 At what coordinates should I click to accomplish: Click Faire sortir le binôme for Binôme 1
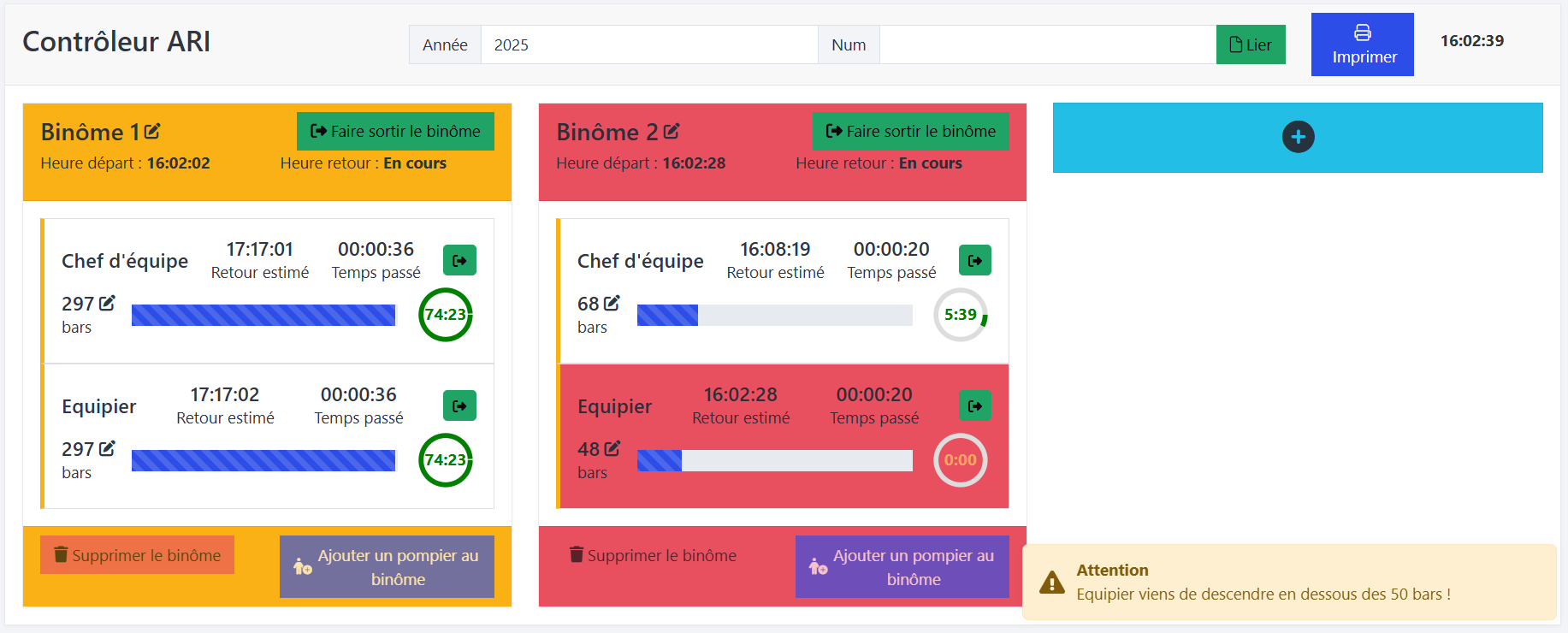(395, 131)
